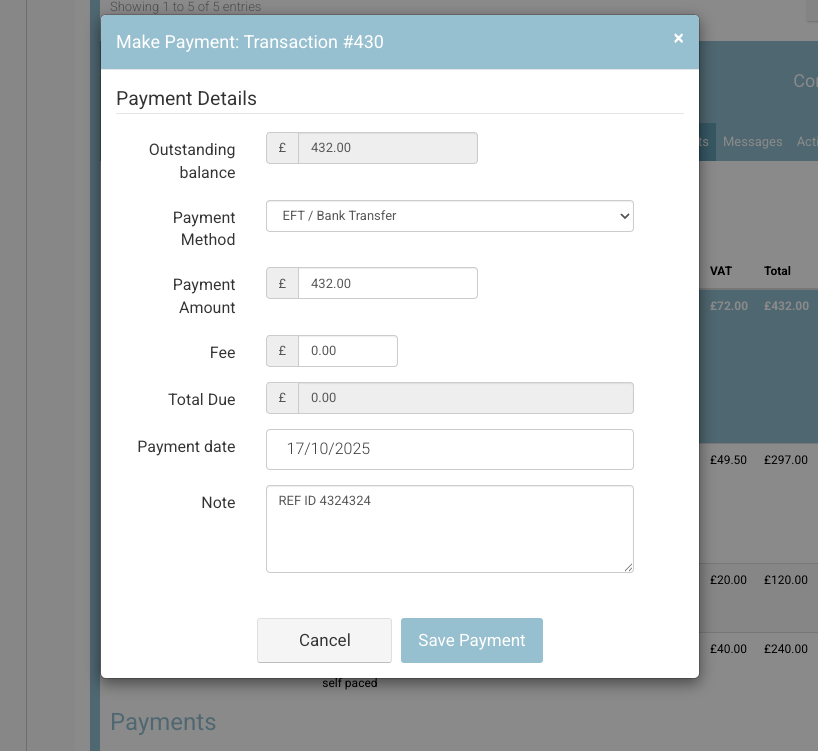818x751 pixels.
Task: Click the Payment date field
Action: tap(449, 449)
